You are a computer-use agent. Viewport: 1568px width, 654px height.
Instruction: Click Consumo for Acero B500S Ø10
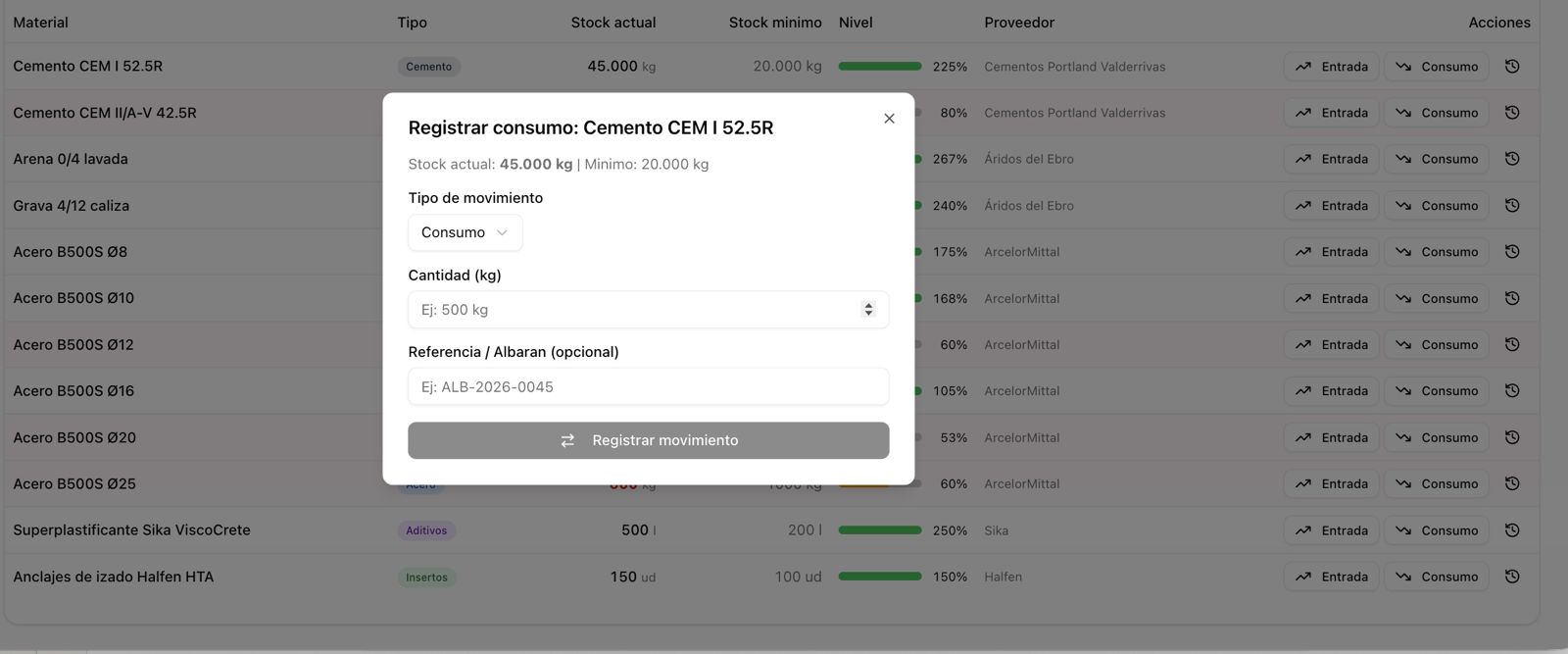1436,299
